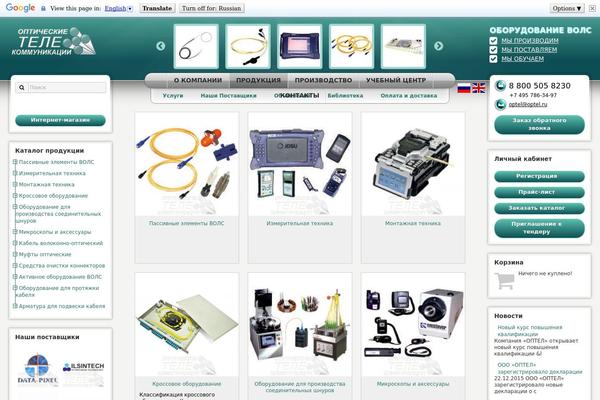Click the Измерительная техника product image
Screen dimensions: 600x400
click(x=300, y=164)
